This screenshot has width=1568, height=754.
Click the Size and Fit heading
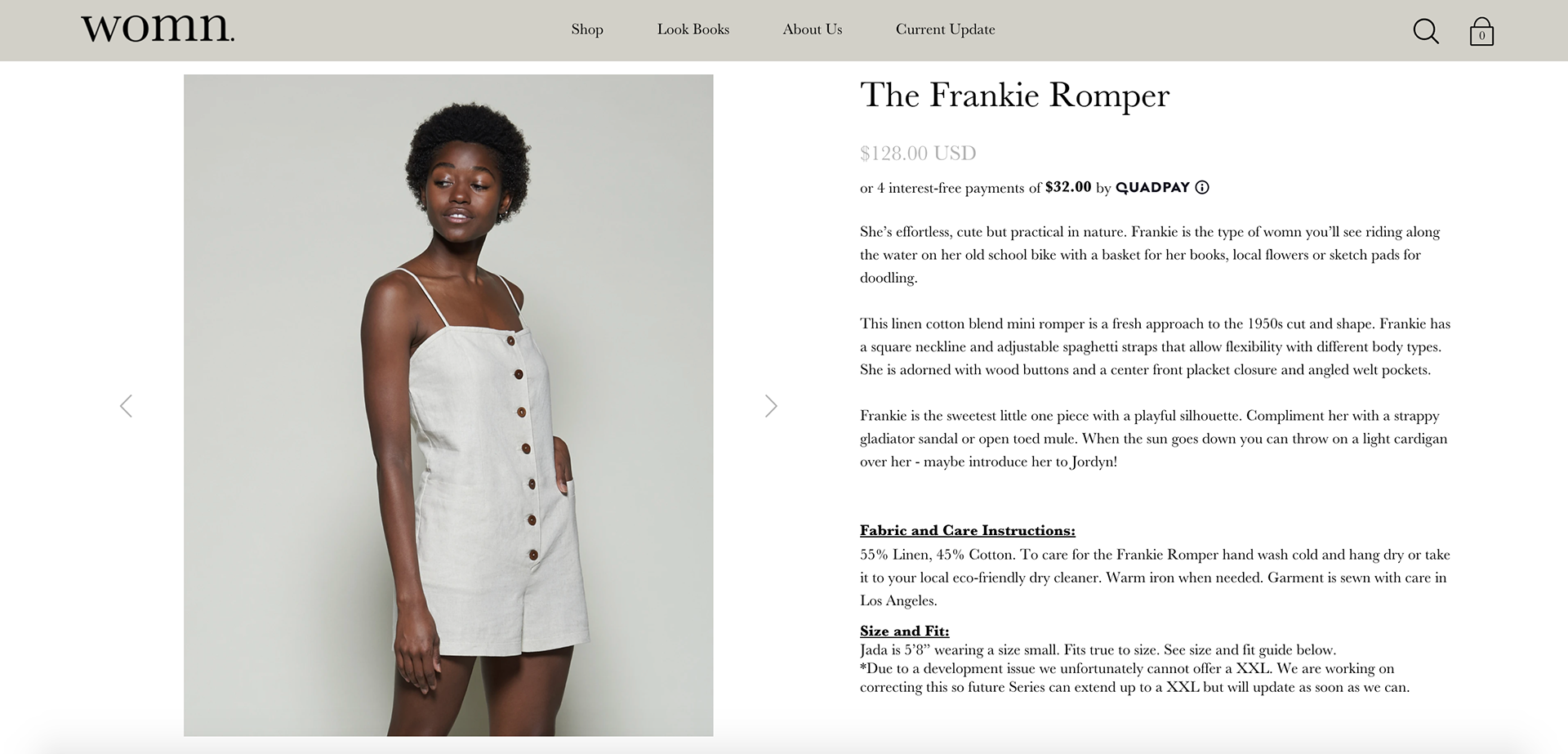[x=905, y=631]
